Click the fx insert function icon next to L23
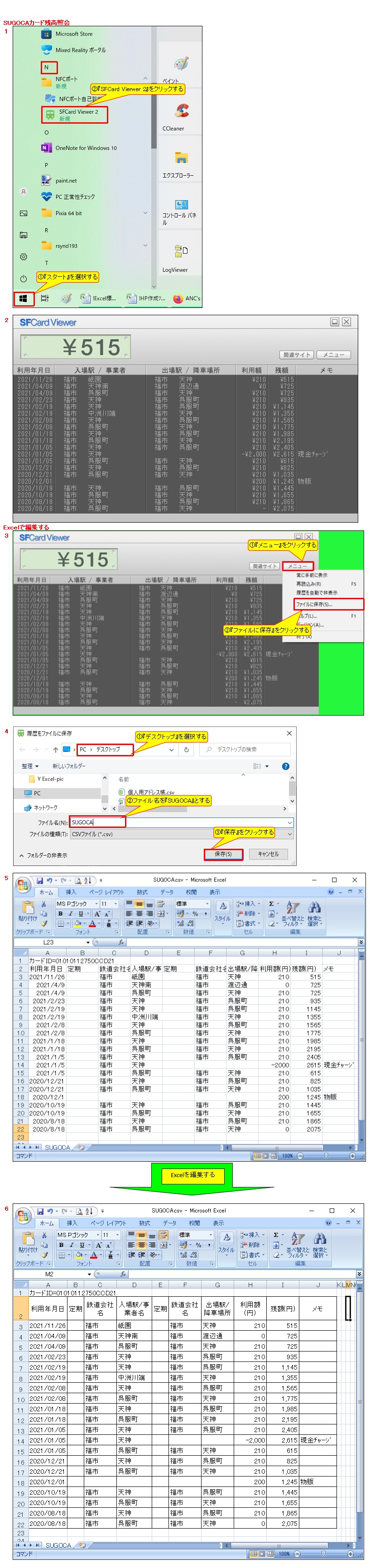370x1568 pixels. 121,942
